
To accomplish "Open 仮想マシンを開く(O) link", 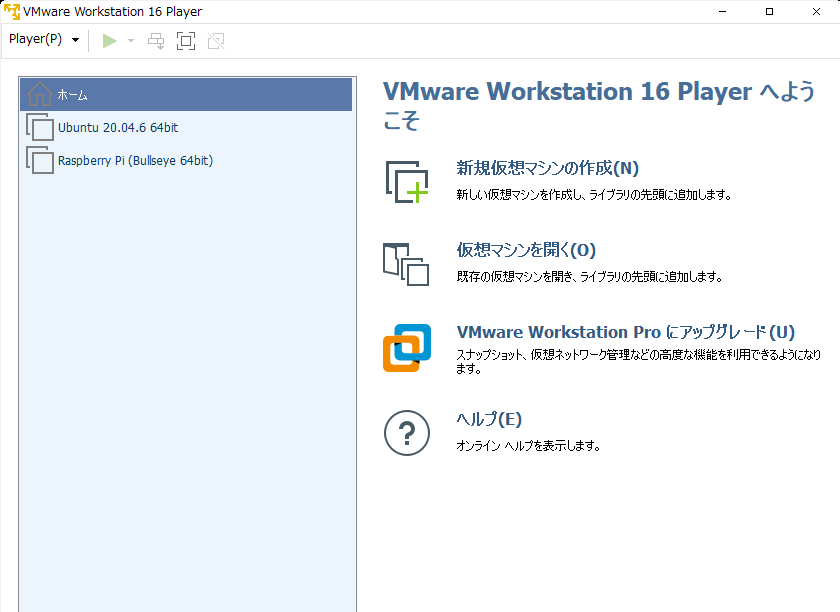I will pos(526,250).
